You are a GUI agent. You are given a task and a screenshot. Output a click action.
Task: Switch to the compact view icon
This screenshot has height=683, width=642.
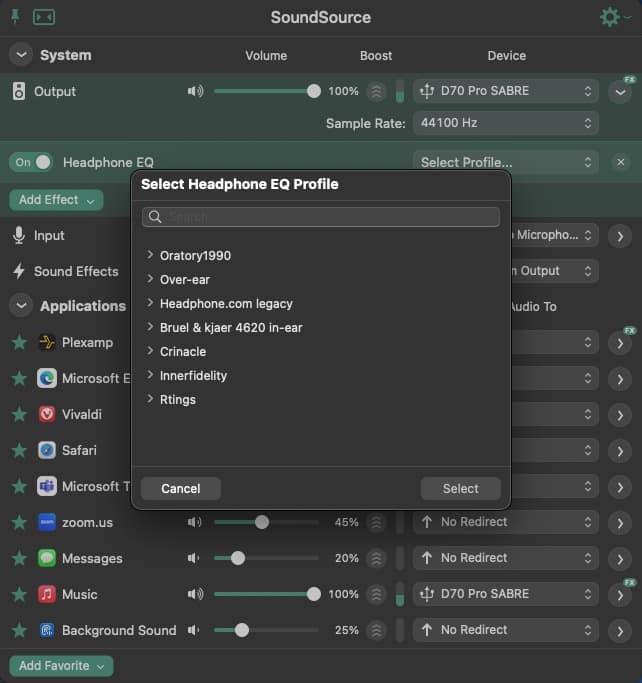tap(44, 17)
